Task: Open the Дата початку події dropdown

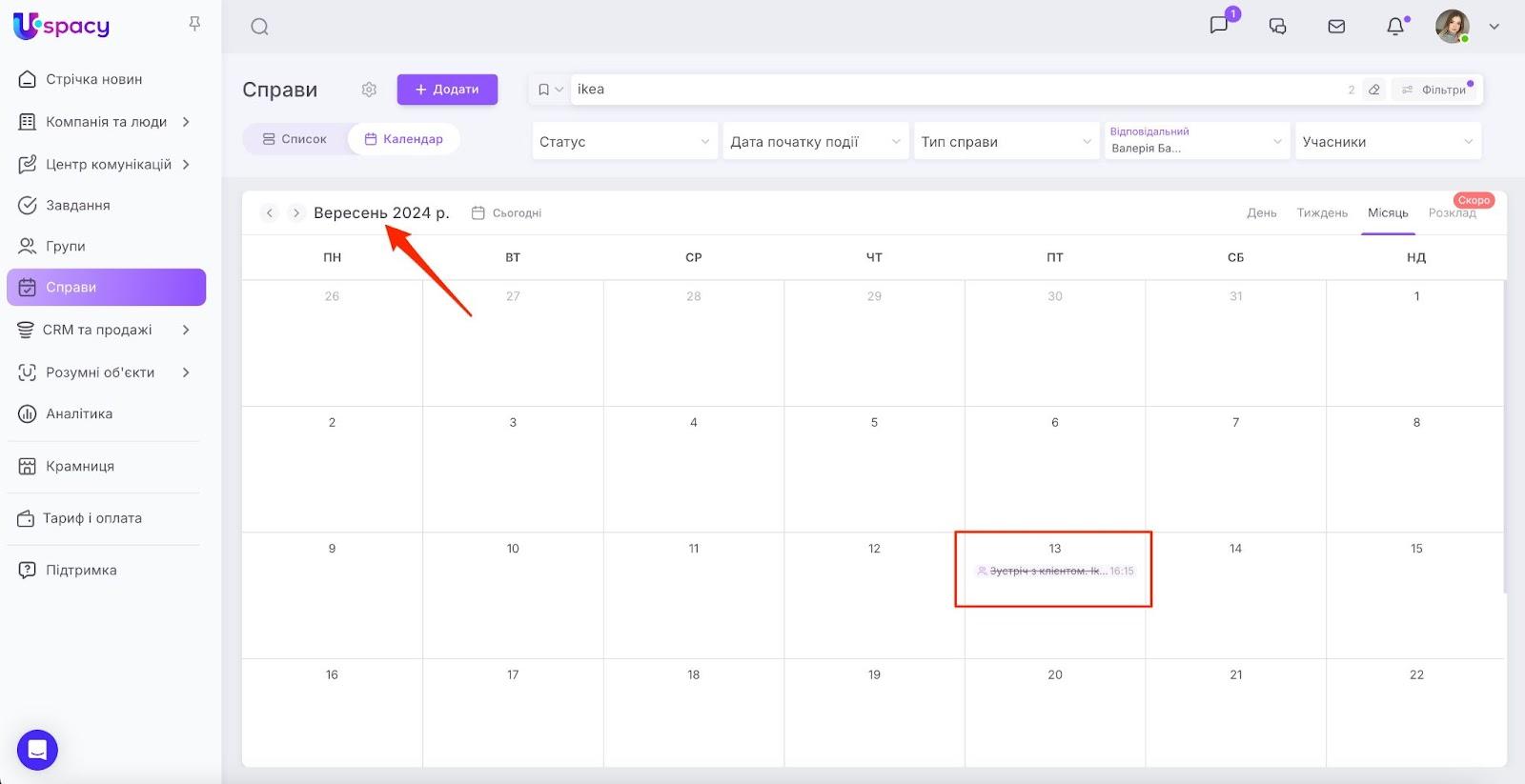Action: pos(815,141)
